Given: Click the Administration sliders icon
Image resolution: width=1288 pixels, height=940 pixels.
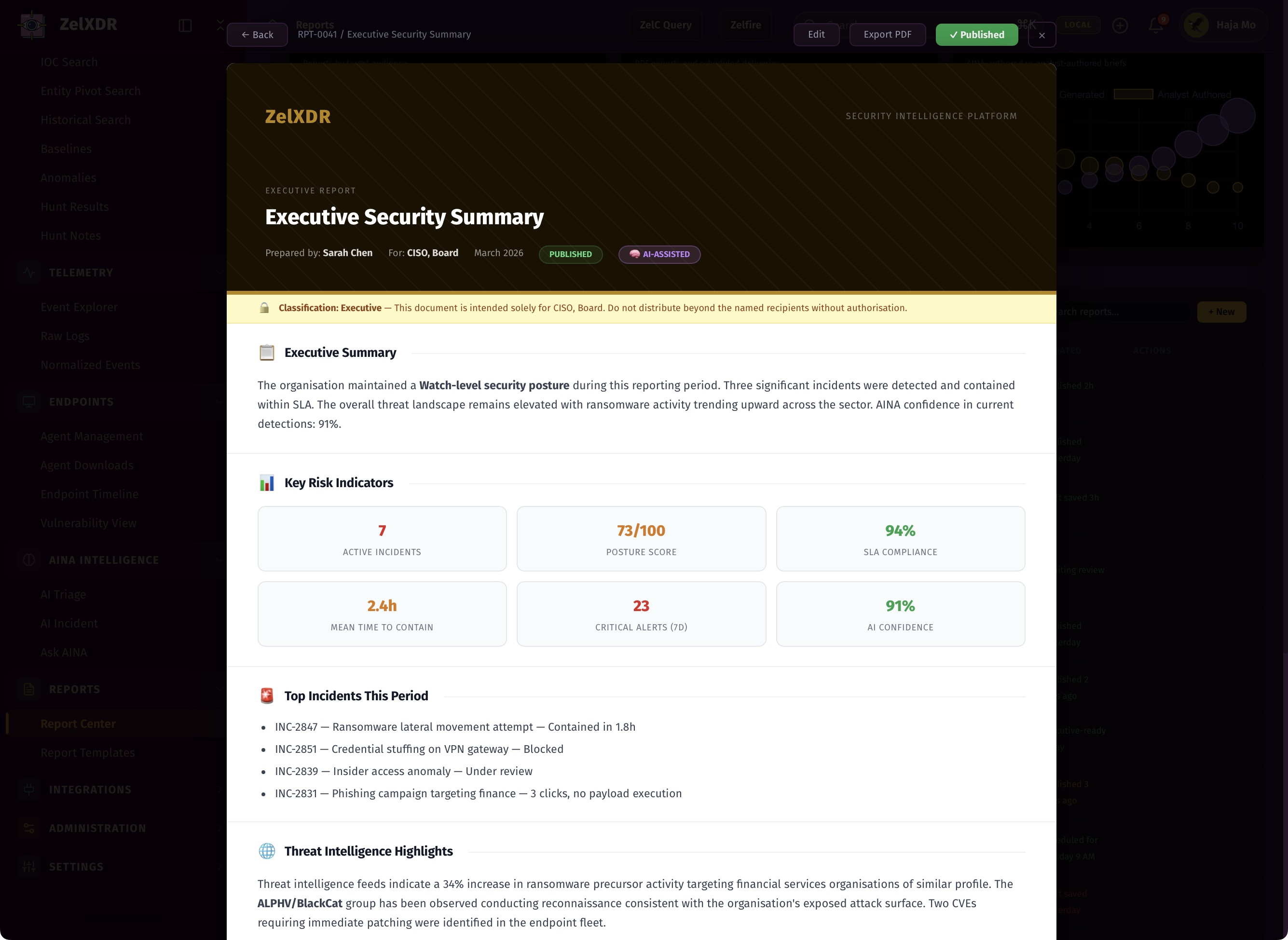Looking at the screenshot, I should [29, 828].
